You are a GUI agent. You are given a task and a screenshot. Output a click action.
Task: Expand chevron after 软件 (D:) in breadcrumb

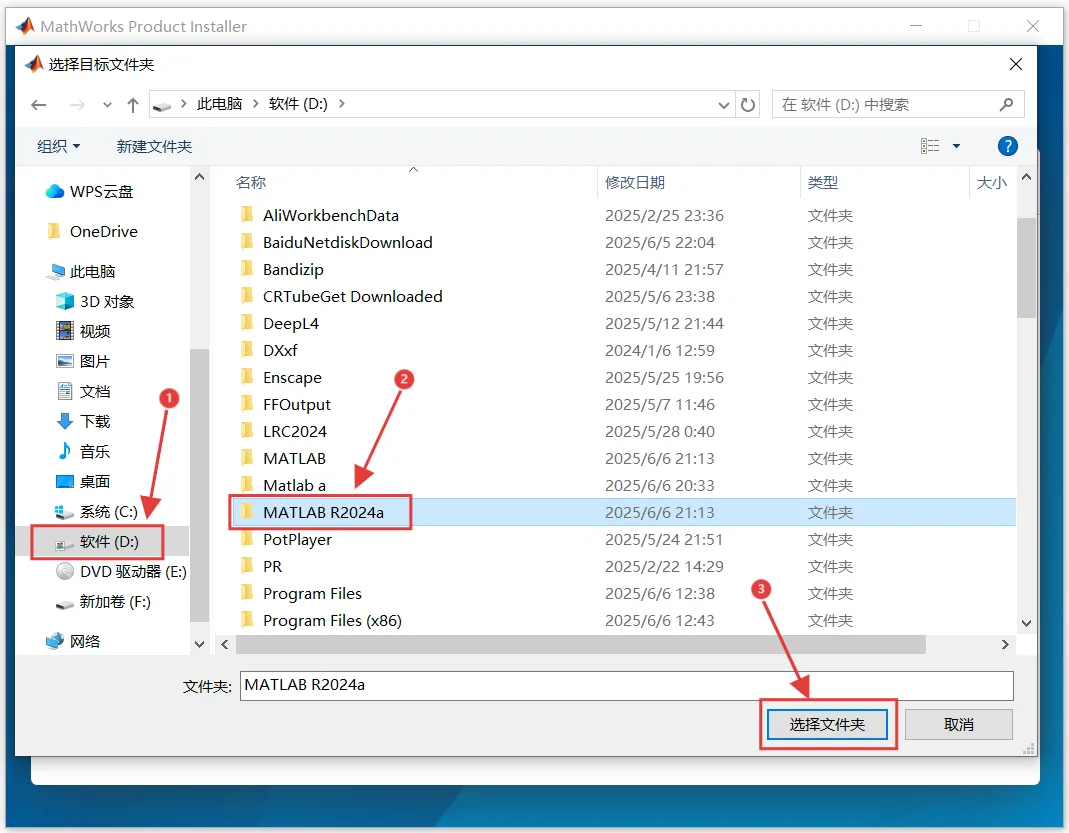tap(342, 104)
